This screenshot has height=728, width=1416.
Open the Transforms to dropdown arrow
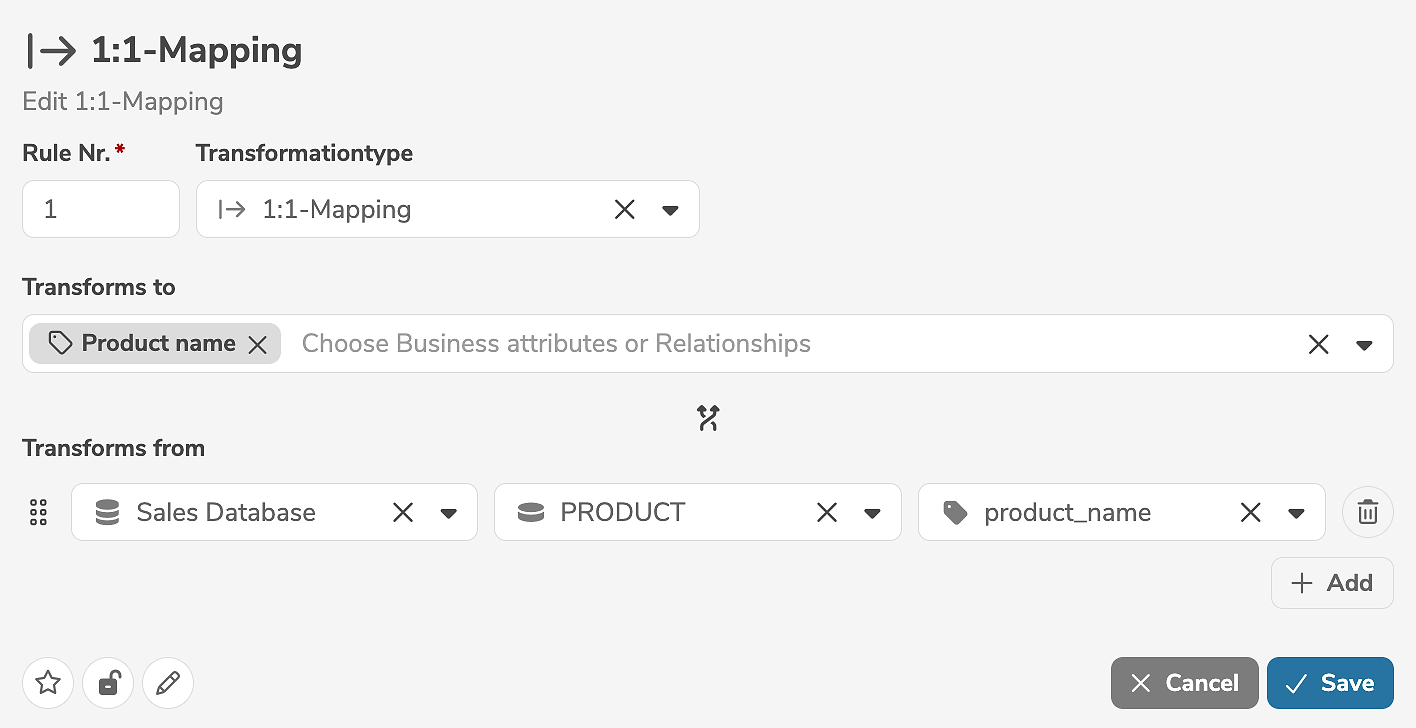click(x=1364, y=345)
